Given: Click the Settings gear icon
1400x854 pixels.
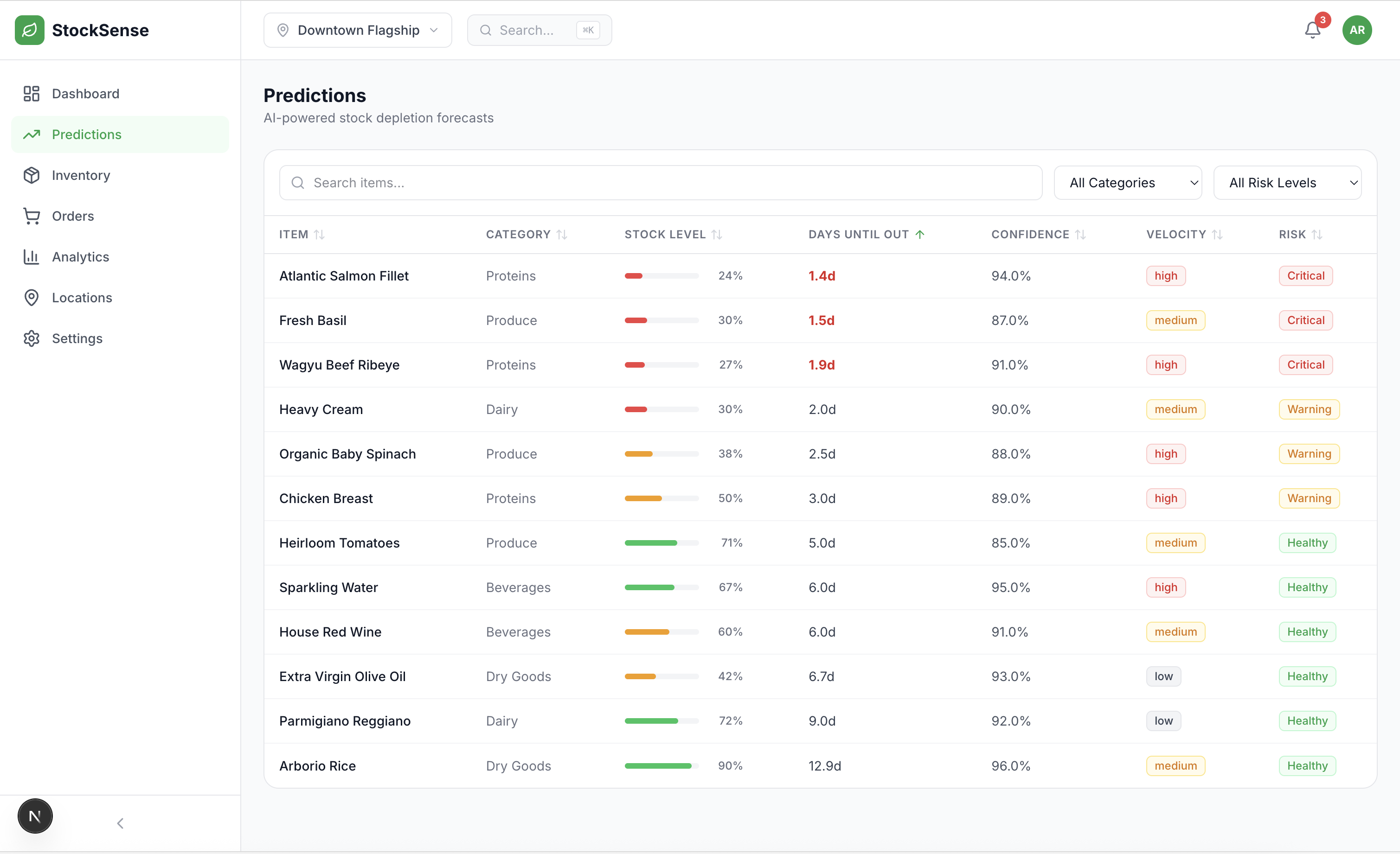Looking at the screenshot, I should click(31, 338).
